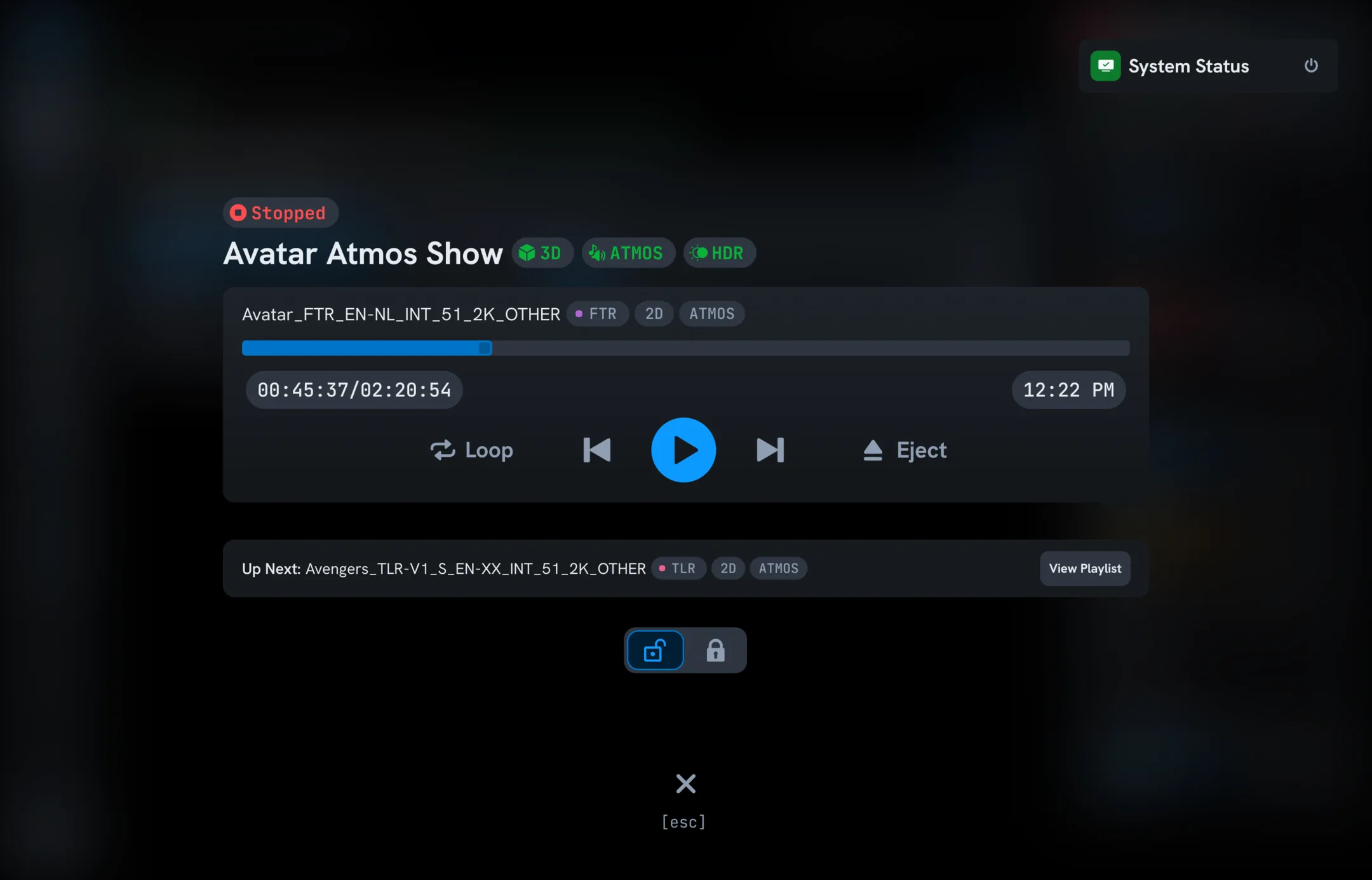Viewport: 1372px width, 880px height.
Task: Click the ATMOS tag in Up Next
Action: (x=778, y=568)
